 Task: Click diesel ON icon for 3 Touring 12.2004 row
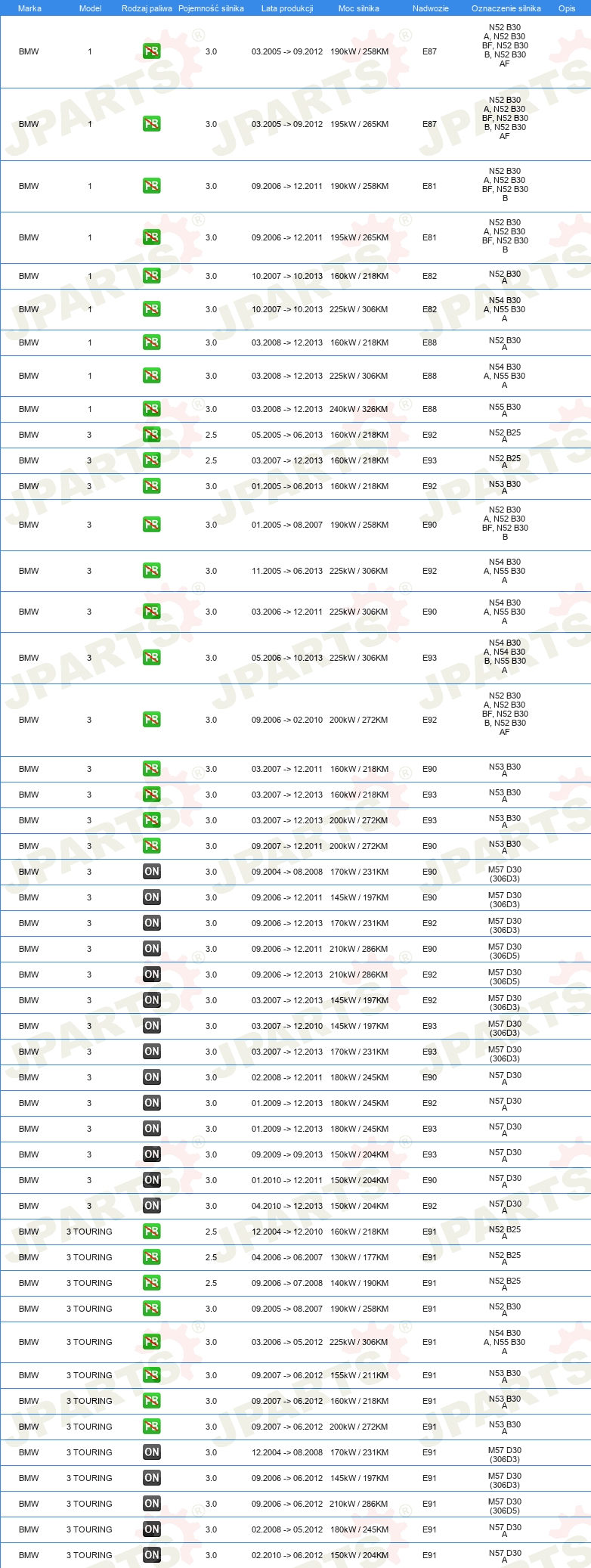[151, 1452]
